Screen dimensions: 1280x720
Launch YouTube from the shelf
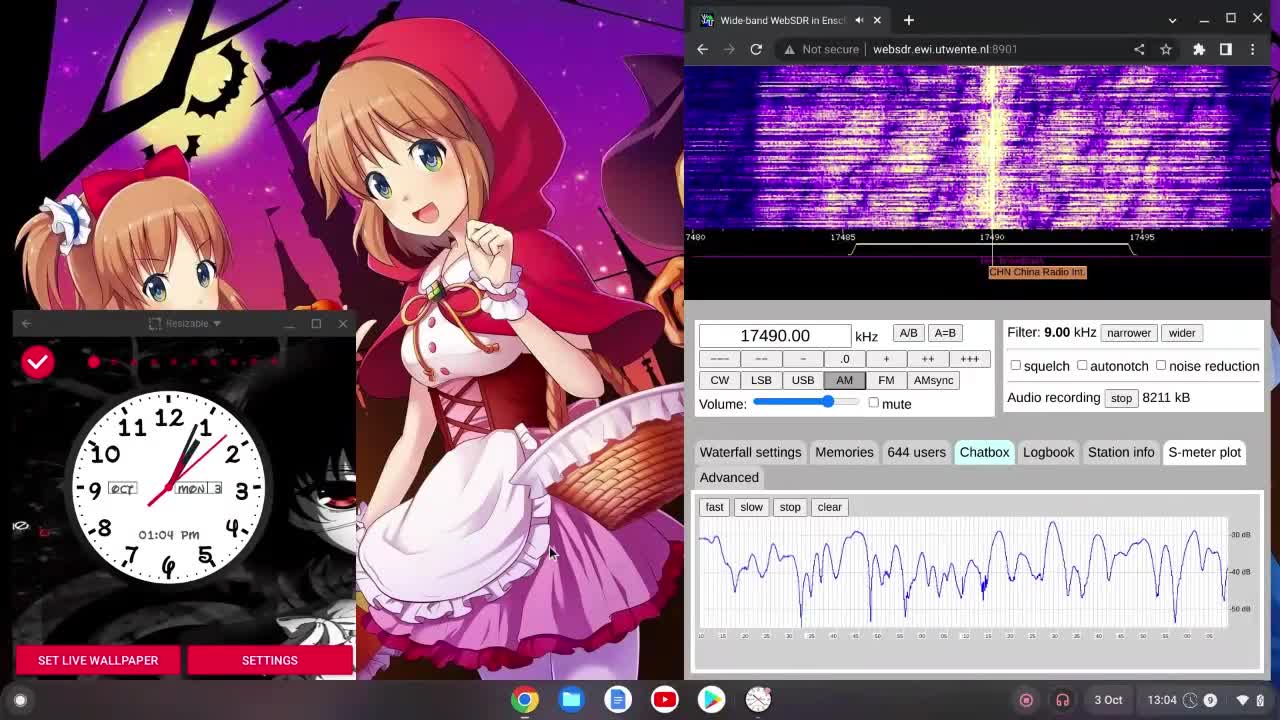pyautogui.click(x=665, y=699)
